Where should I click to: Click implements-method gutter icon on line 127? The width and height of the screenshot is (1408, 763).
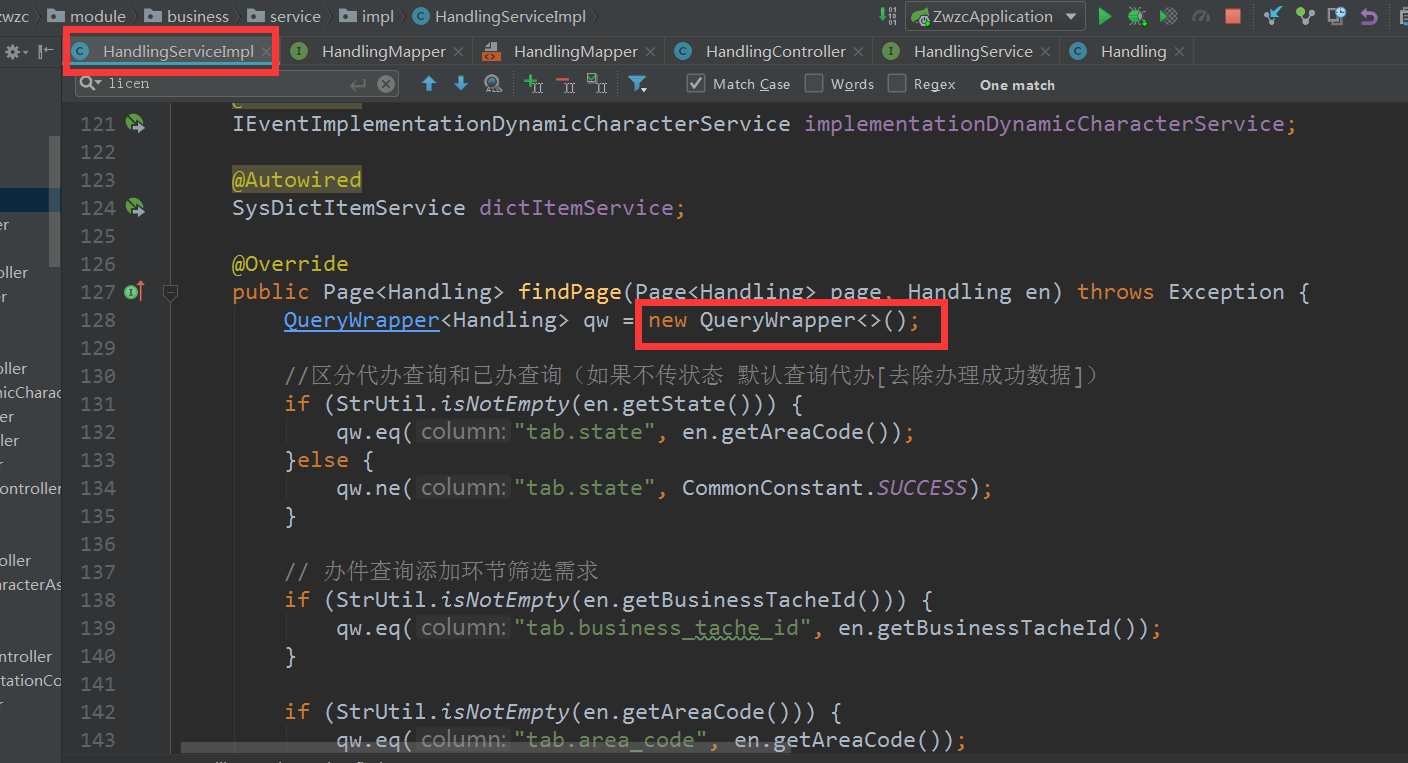(134, 292)
